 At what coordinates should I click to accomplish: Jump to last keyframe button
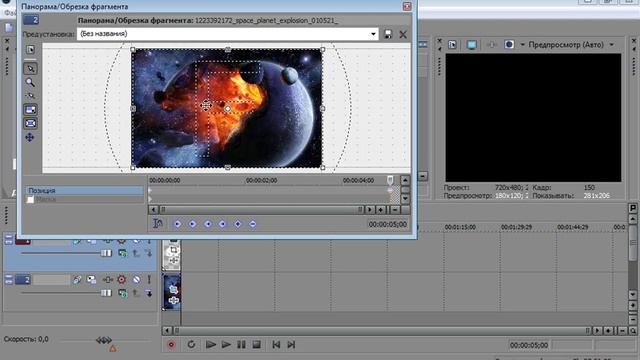click(222, 224)
